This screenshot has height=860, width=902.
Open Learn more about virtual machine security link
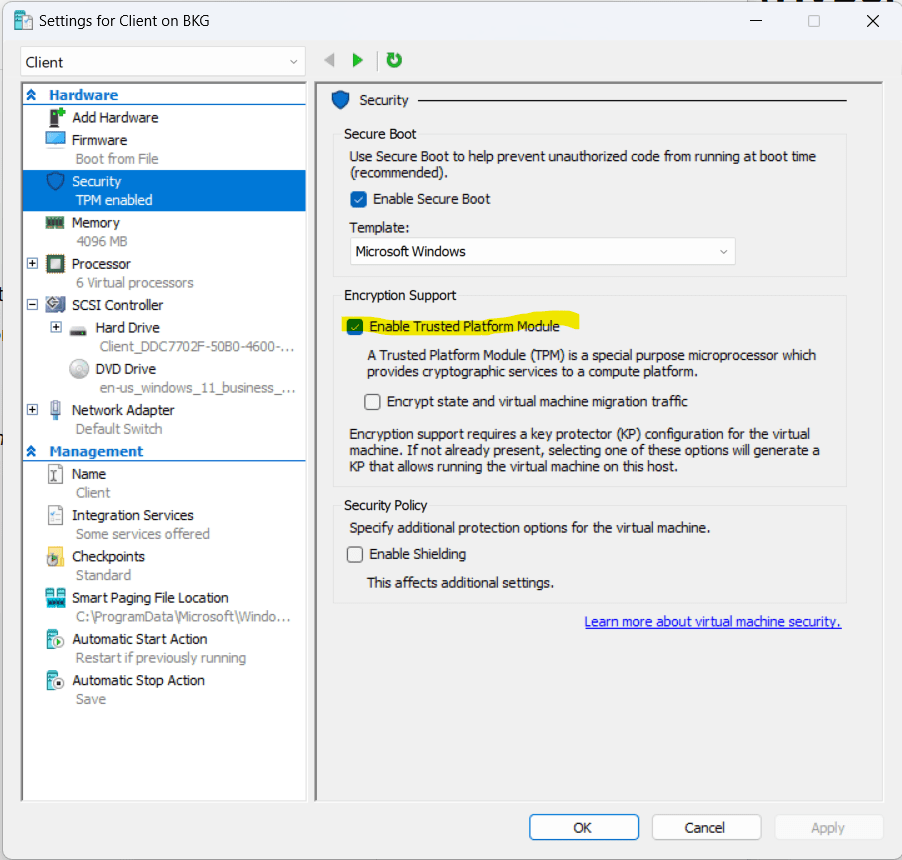[x=712, y=622]
